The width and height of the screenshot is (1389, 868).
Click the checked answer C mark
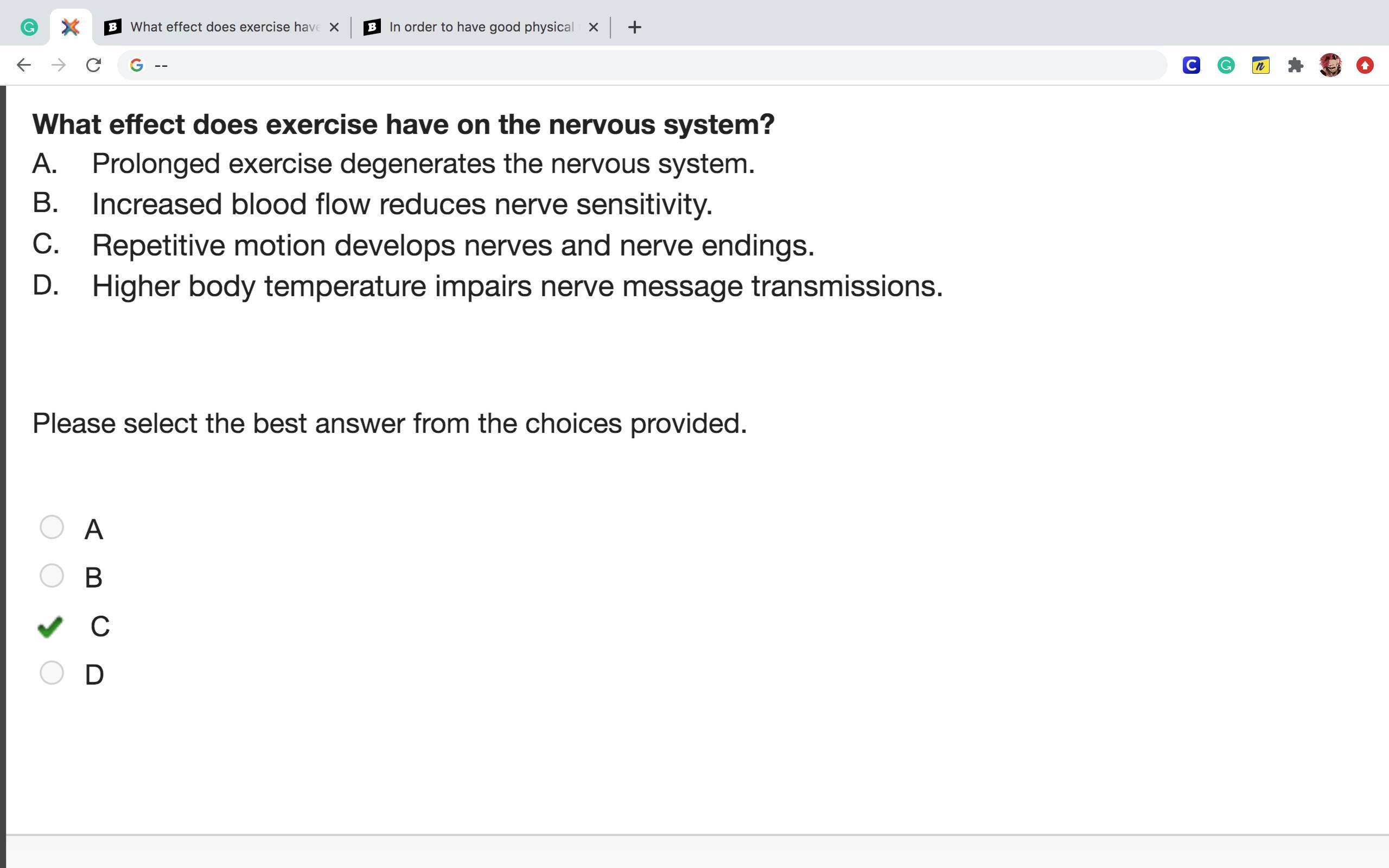(x=50, y=626)
